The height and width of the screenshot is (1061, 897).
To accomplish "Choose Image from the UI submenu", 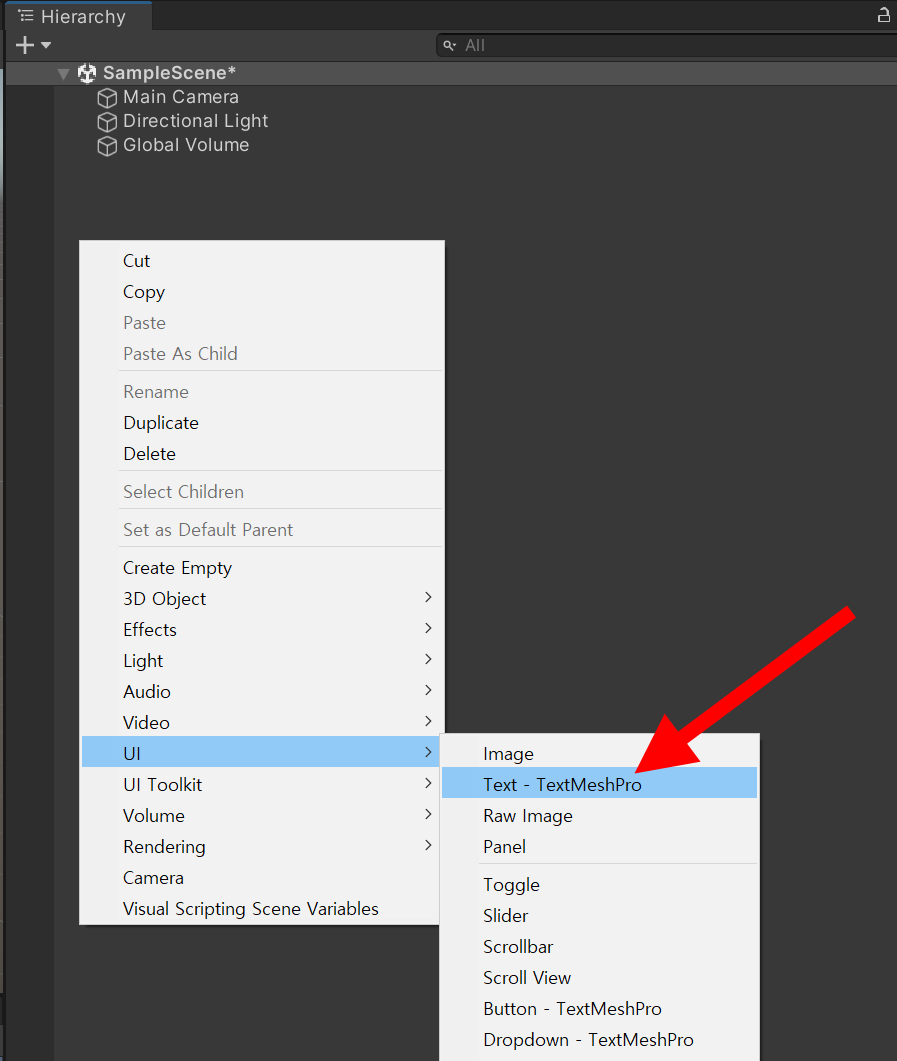I will pos(599,754).
